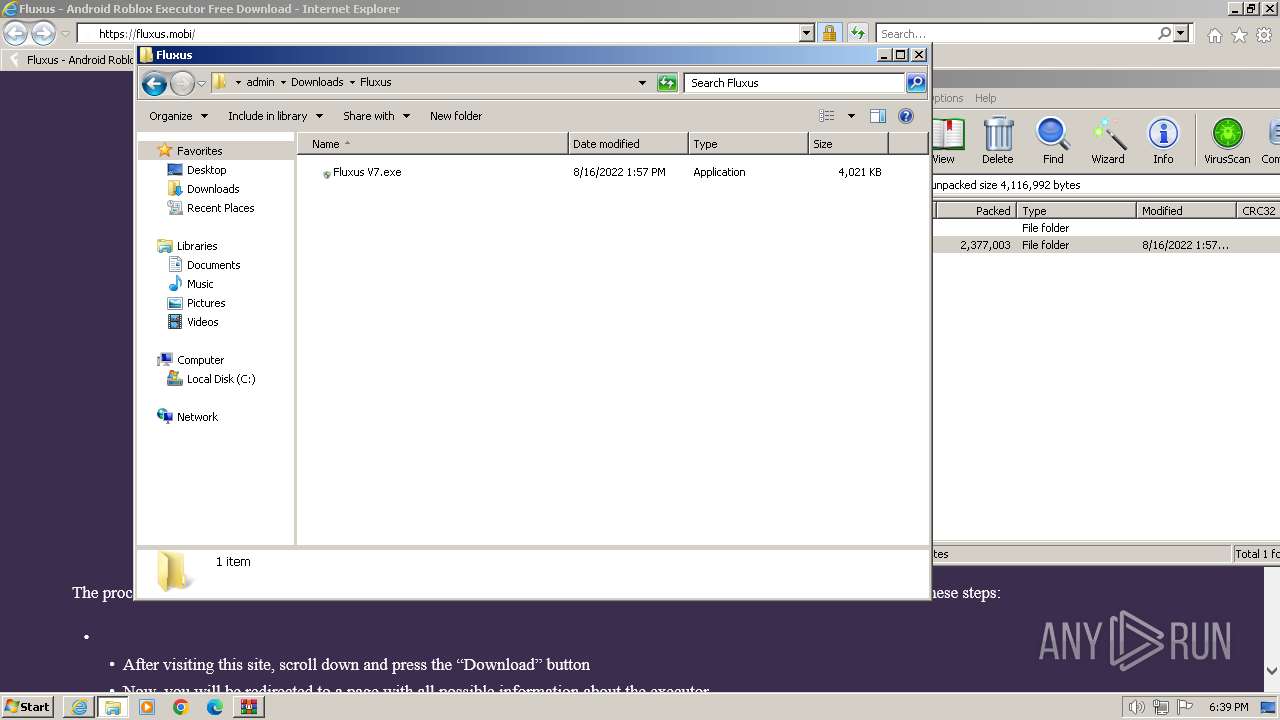Click Internet Explorer forward button

(x=43, y=33)
